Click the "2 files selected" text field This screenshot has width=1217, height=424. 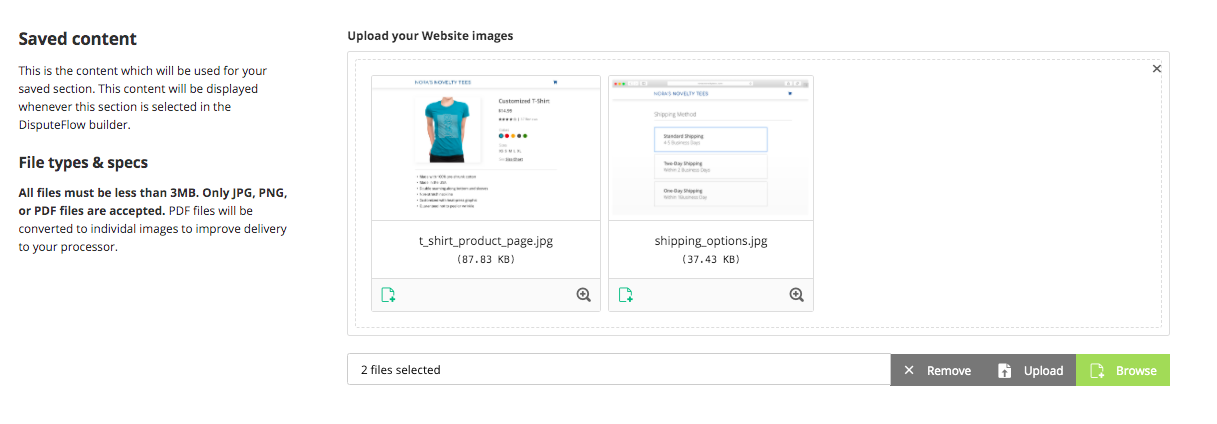click(x=618, y=370)
